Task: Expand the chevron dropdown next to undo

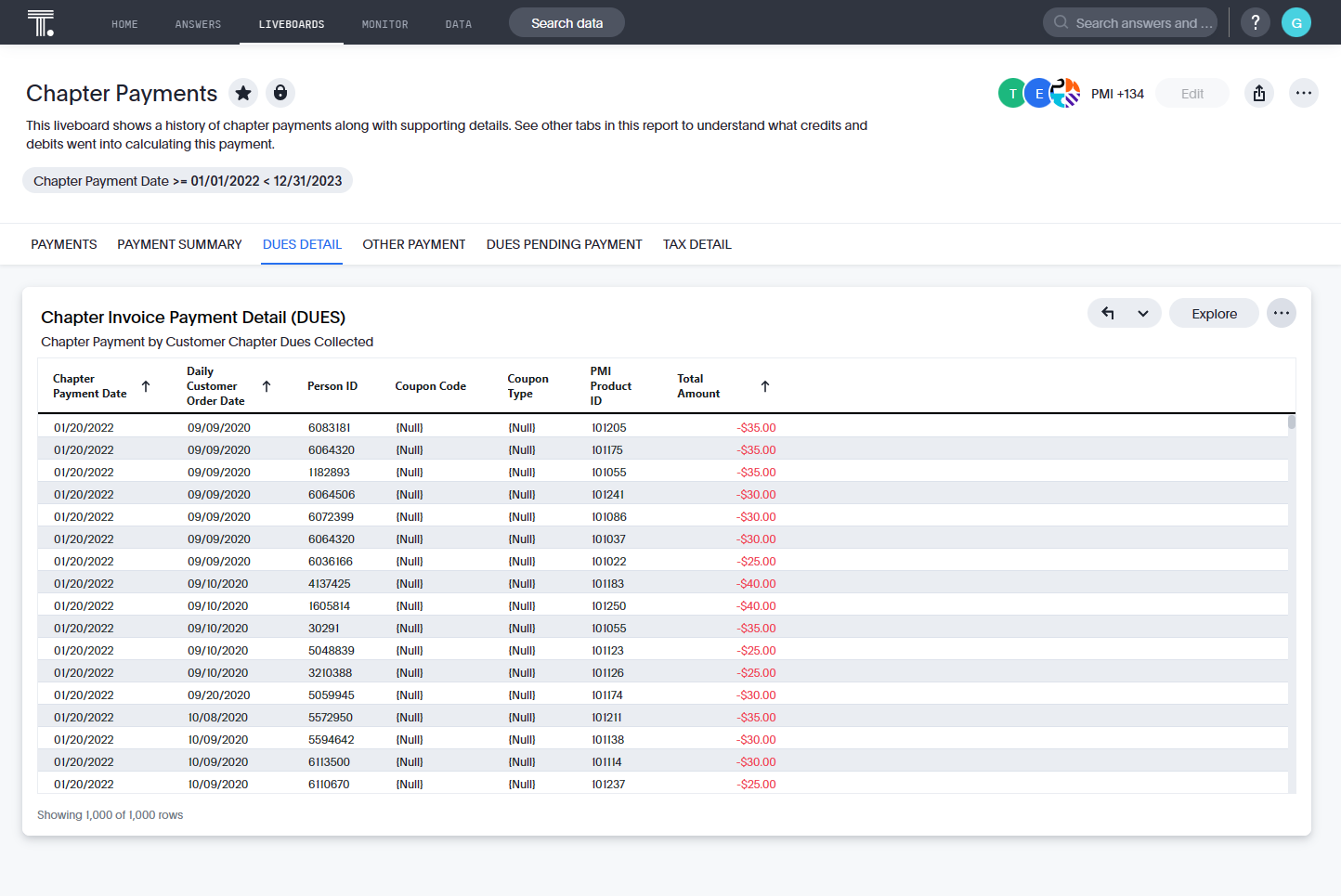Action: 1143,313
